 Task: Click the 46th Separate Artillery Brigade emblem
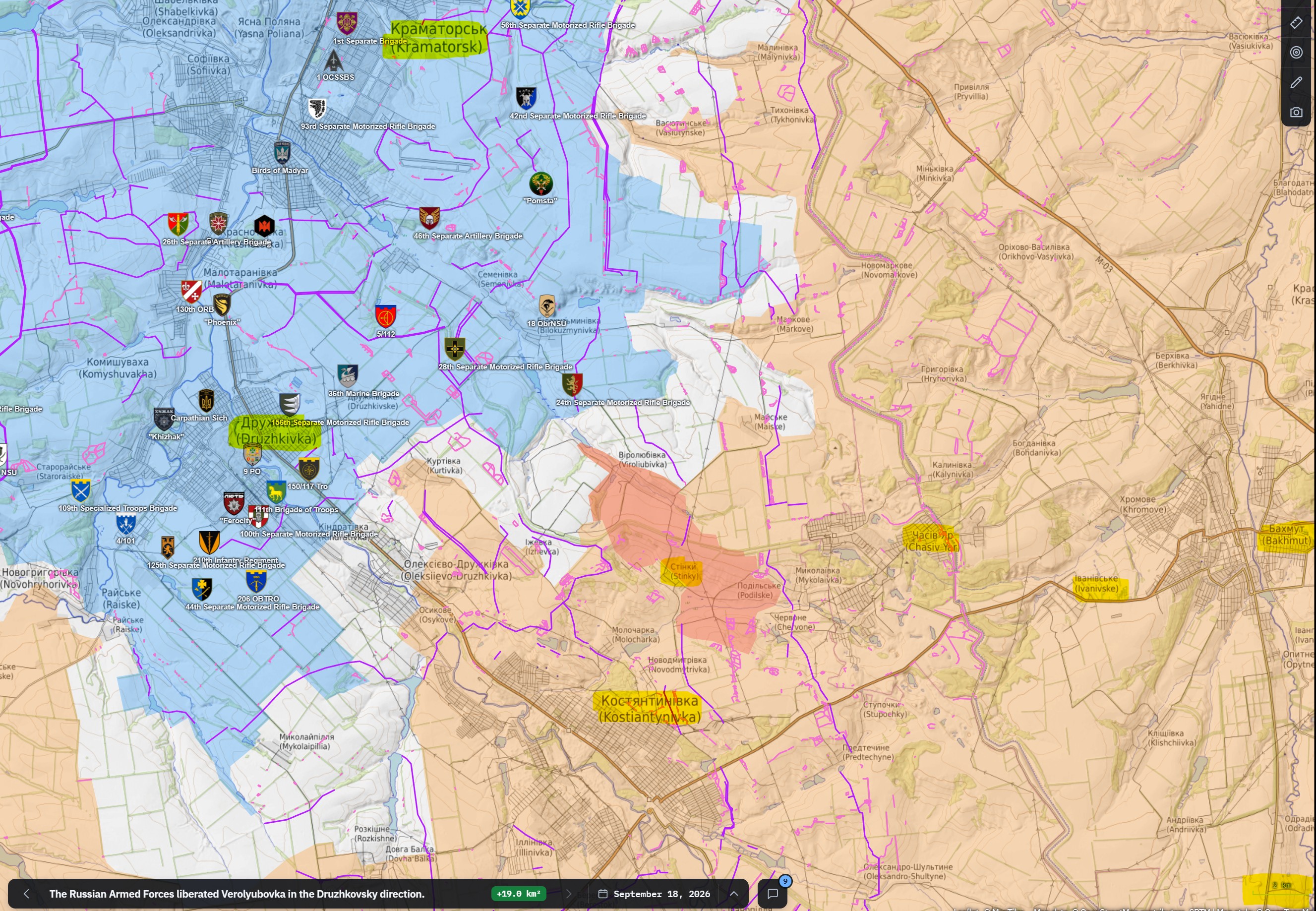point(429,218)
